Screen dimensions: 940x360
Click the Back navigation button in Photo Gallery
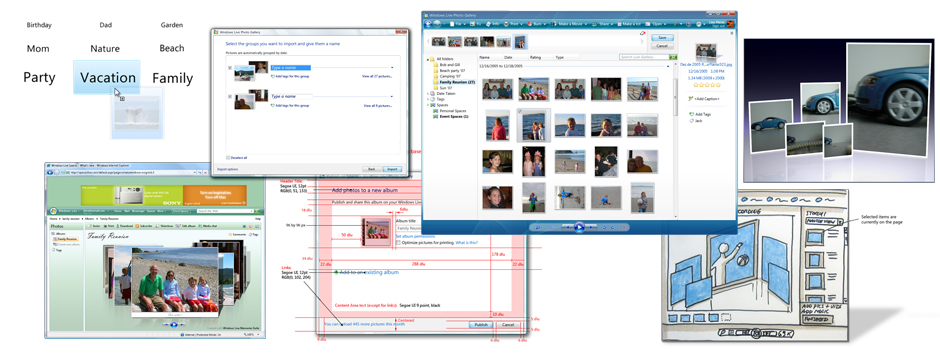pos(429,24)
